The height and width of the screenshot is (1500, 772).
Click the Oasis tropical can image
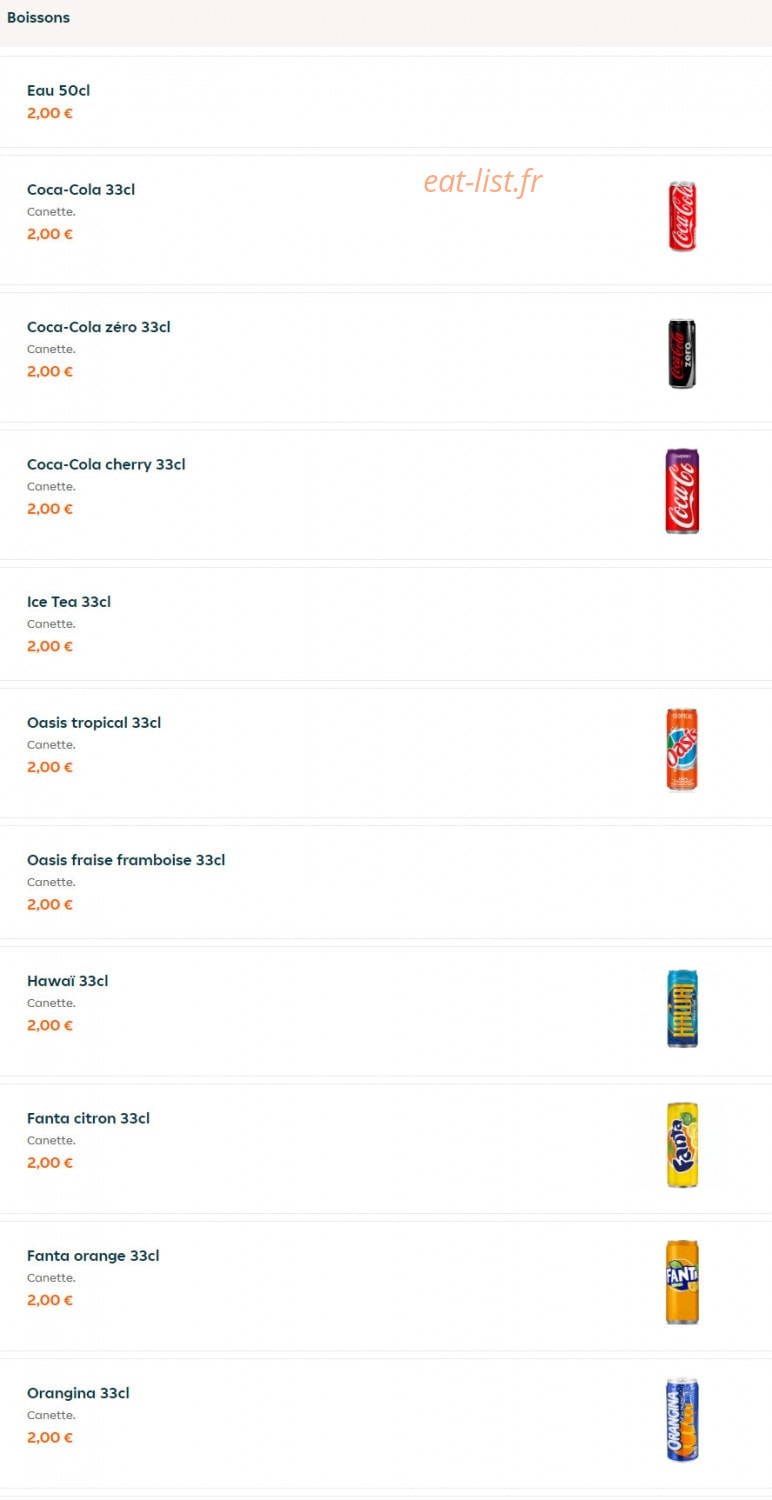click(682, 750)
